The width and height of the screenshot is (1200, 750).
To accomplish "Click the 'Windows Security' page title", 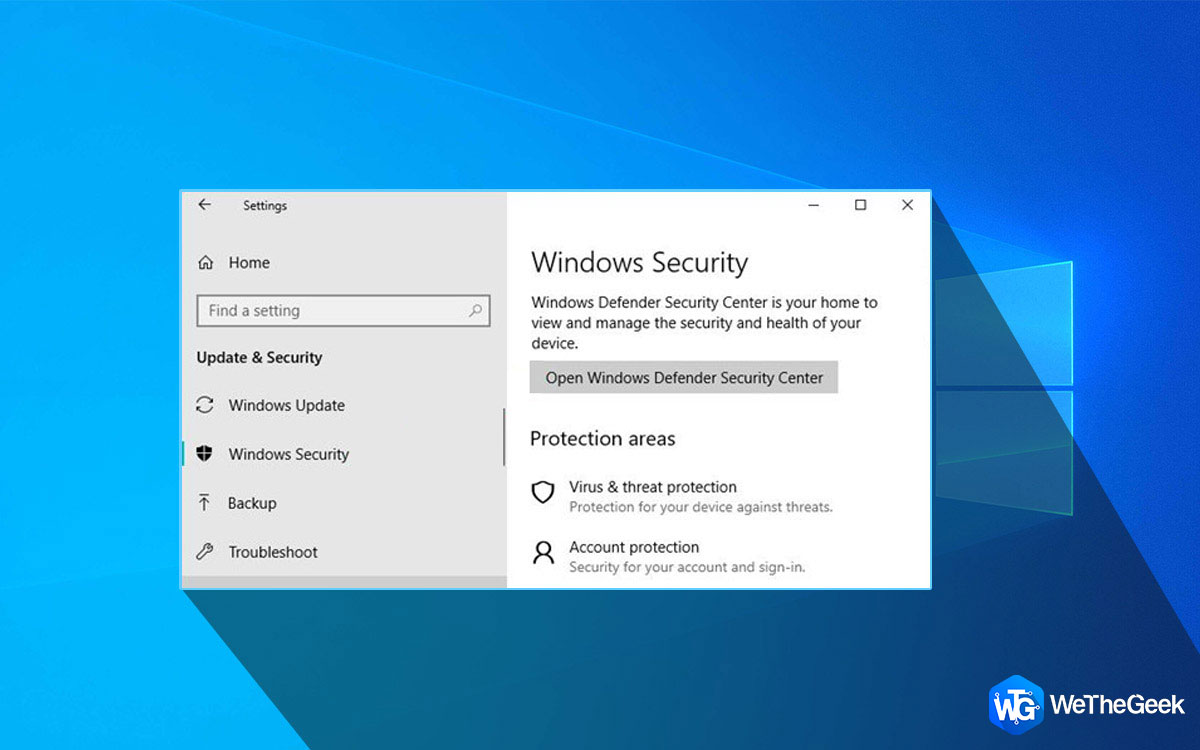I will coord(639,263).
